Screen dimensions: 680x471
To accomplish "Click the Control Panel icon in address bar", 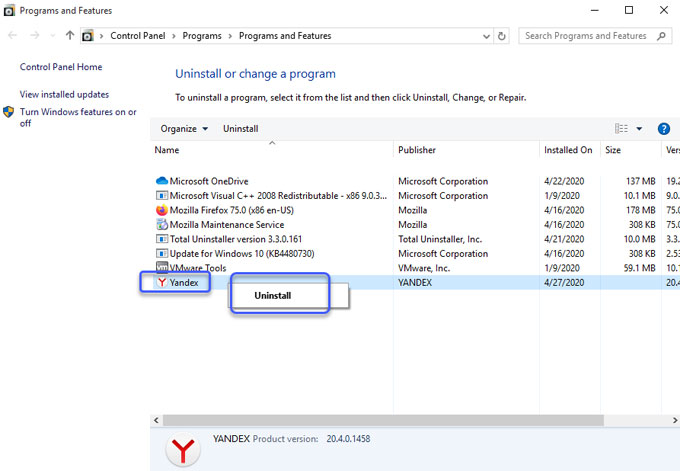I will tap(88, 36).
